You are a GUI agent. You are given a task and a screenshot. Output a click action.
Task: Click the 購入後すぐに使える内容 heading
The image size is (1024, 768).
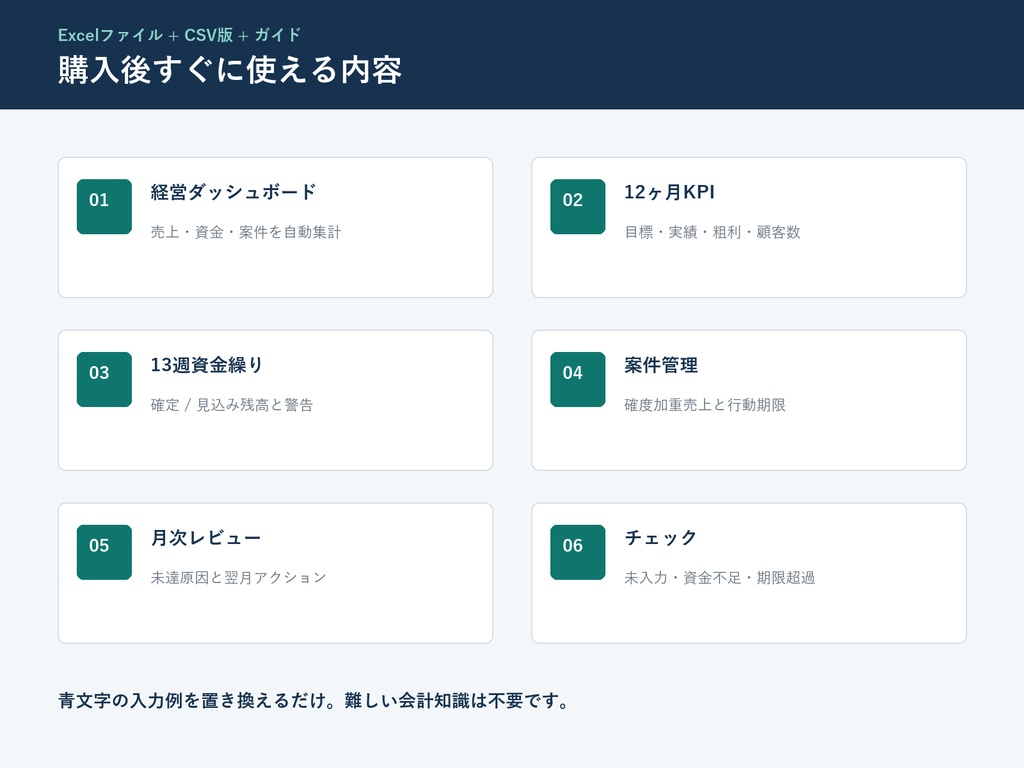click(230, 70)
